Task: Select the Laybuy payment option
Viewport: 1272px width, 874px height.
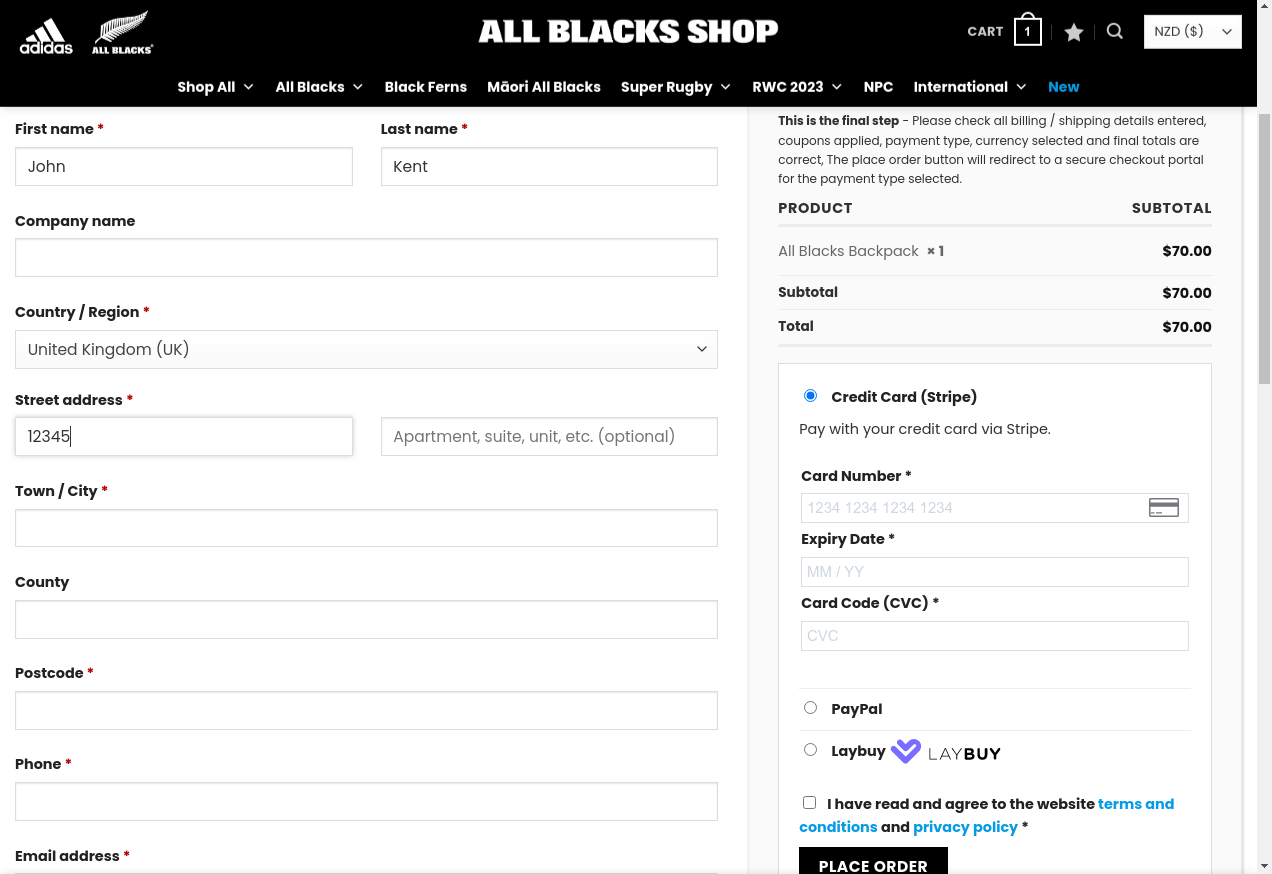Action: (x=810, y=750)
